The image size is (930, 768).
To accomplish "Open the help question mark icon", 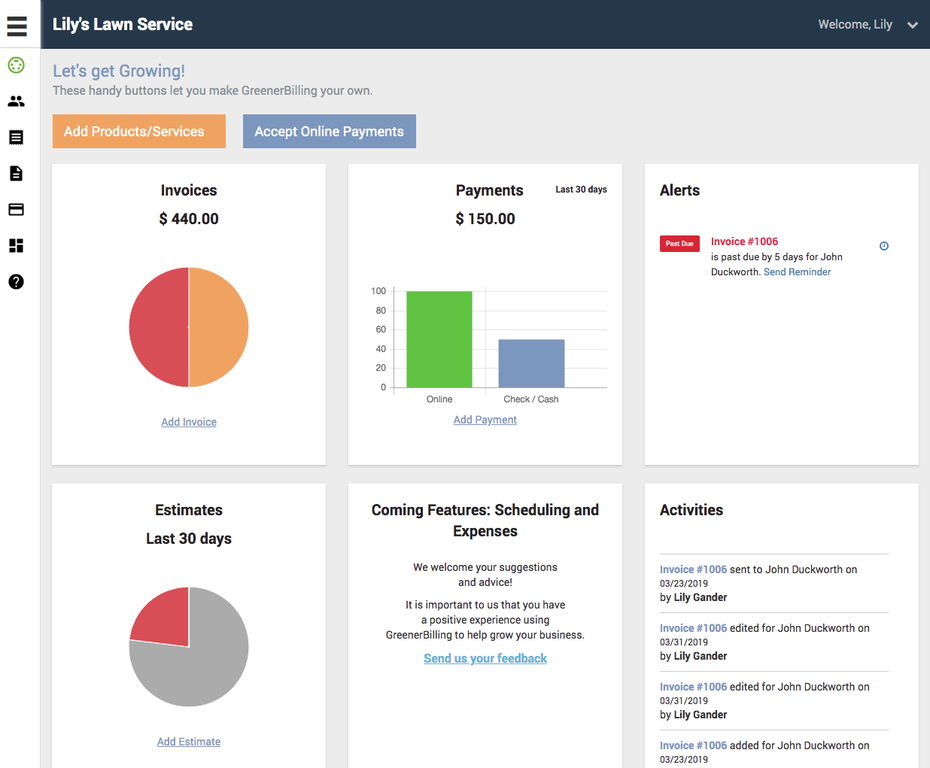I will tap(16, 282).
